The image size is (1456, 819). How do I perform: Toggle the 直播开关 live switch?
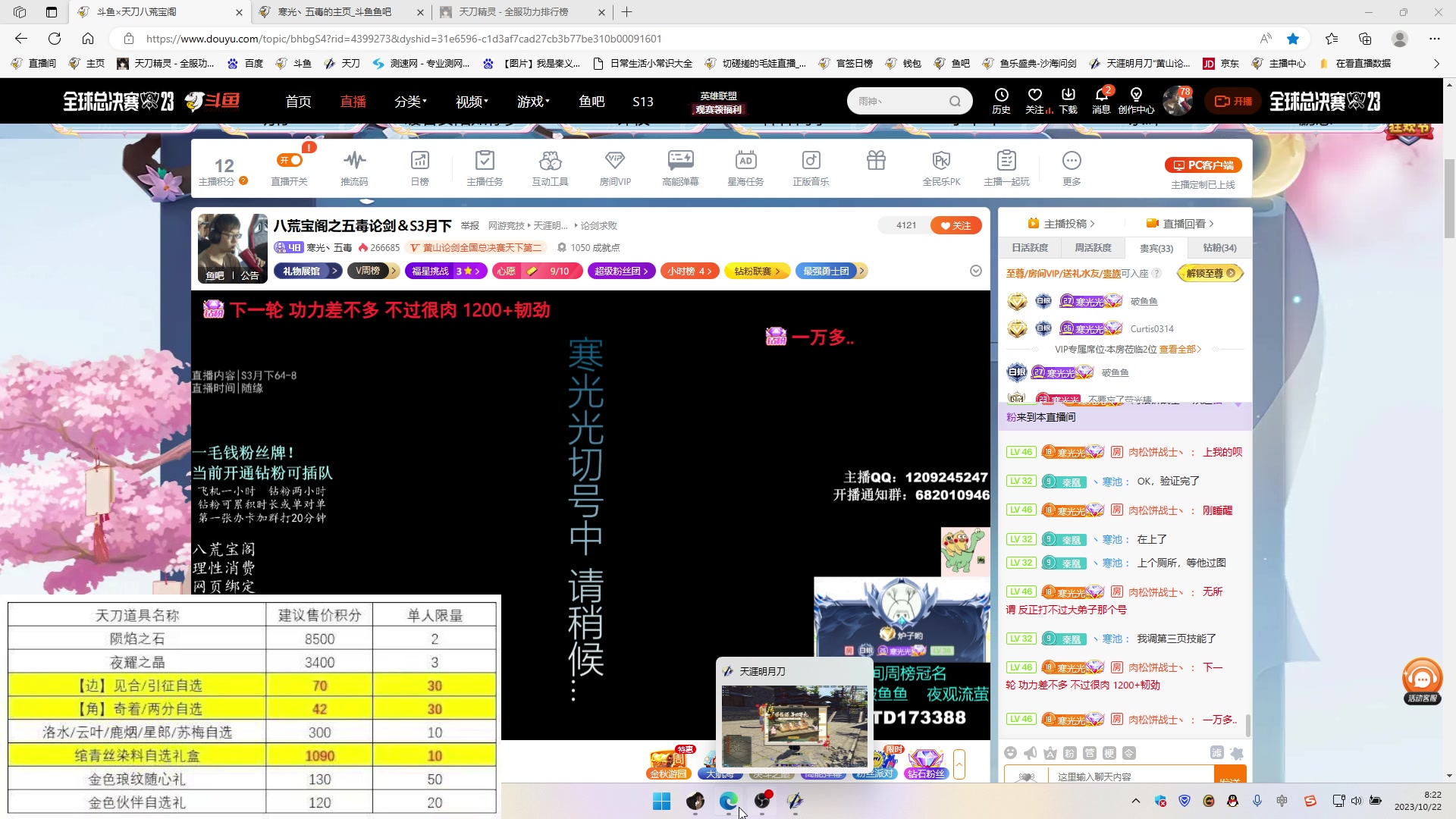tap(290, 160)
